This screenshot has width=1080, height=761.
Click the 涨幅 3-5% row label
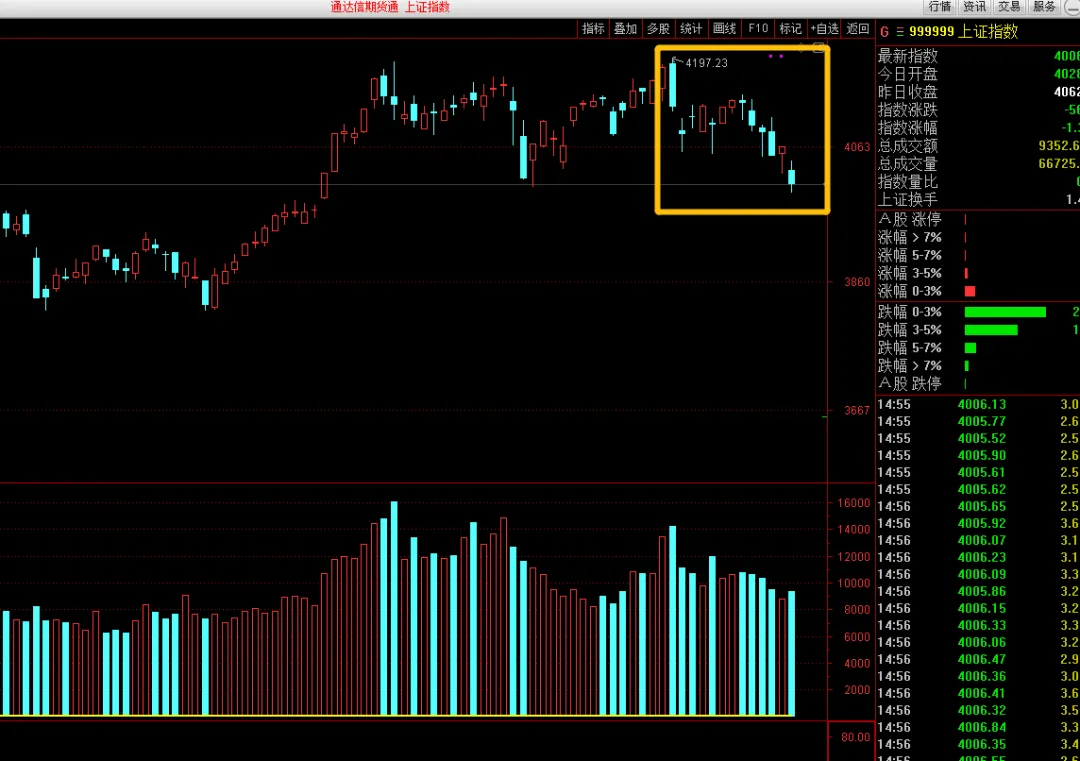click(909, 273)
